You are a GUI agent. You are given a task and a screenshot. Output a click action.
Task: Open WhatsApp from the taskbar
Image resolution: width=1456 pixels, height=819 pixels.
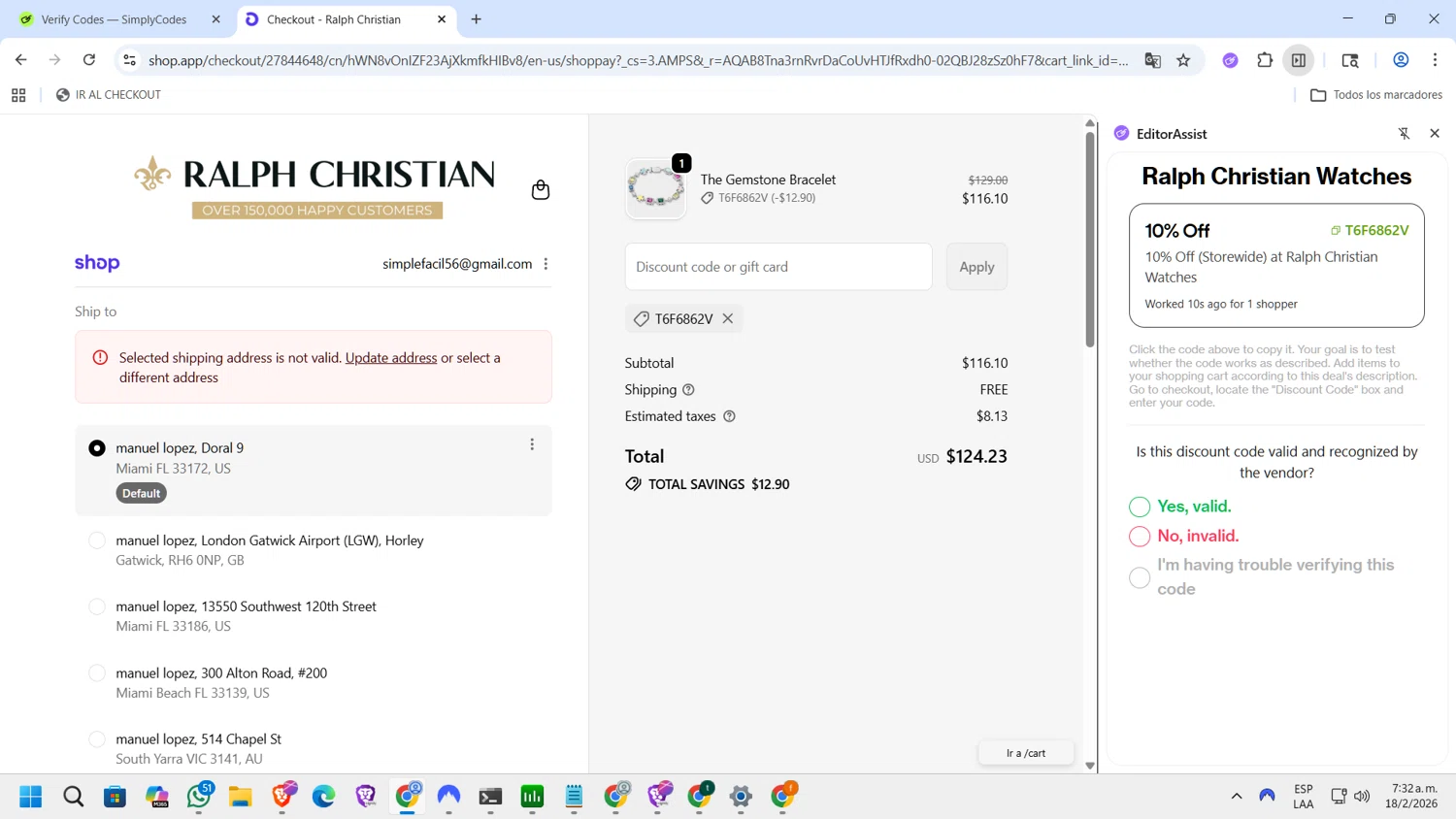(200, 796)
